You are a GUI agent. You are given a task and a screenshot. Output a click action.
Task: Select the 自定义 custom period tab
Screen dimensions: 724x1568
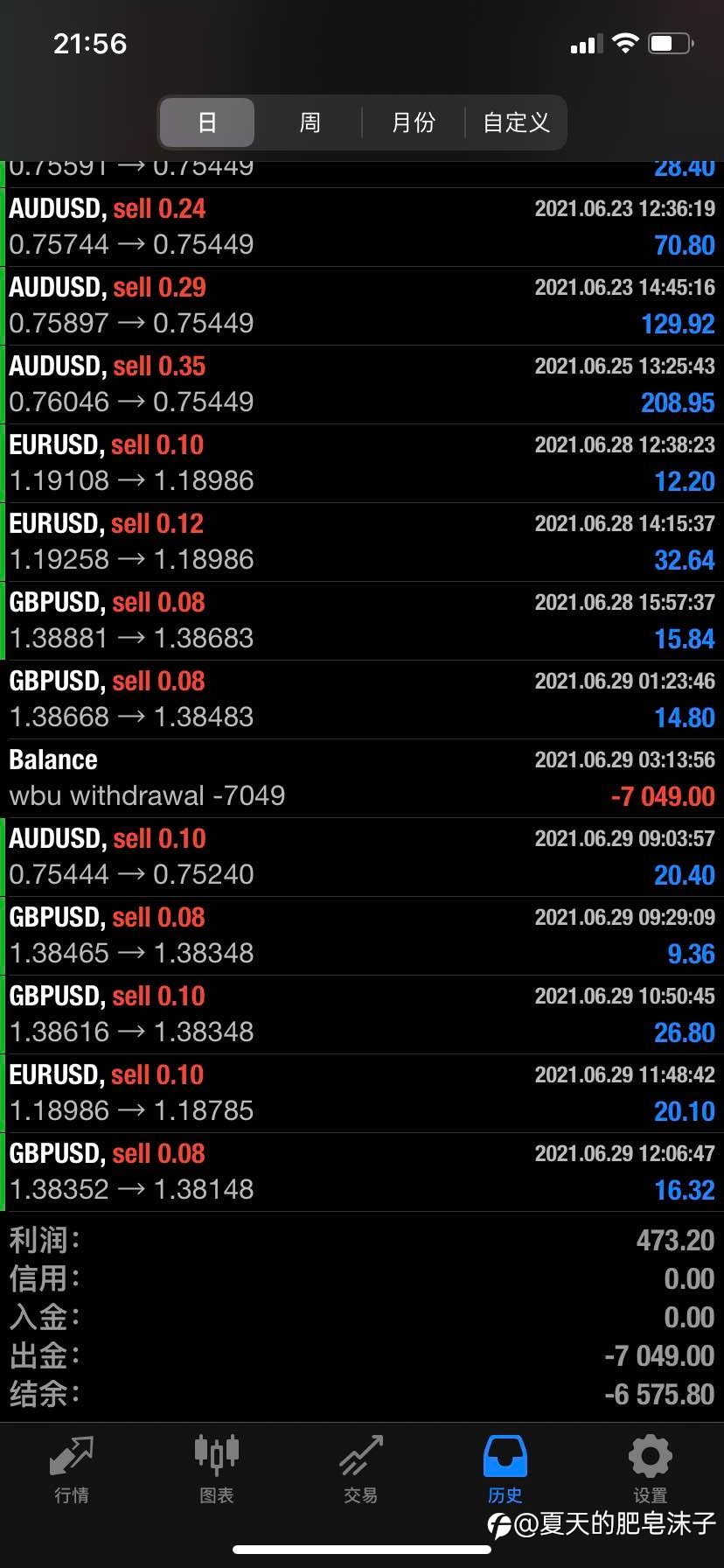[516, 122]
